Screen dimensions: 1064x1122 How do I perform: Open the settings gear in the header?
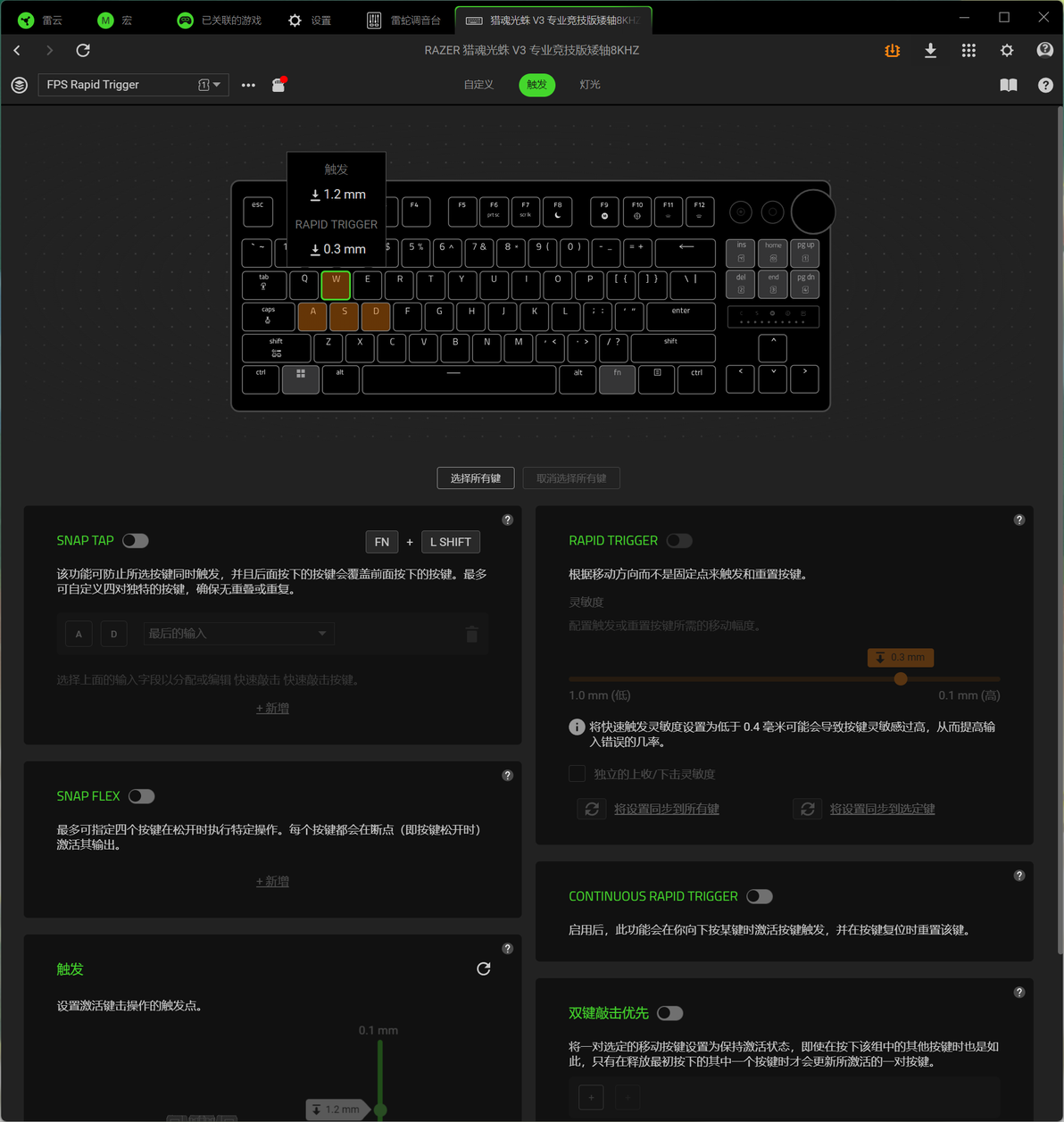click(x=1007, y=51)
